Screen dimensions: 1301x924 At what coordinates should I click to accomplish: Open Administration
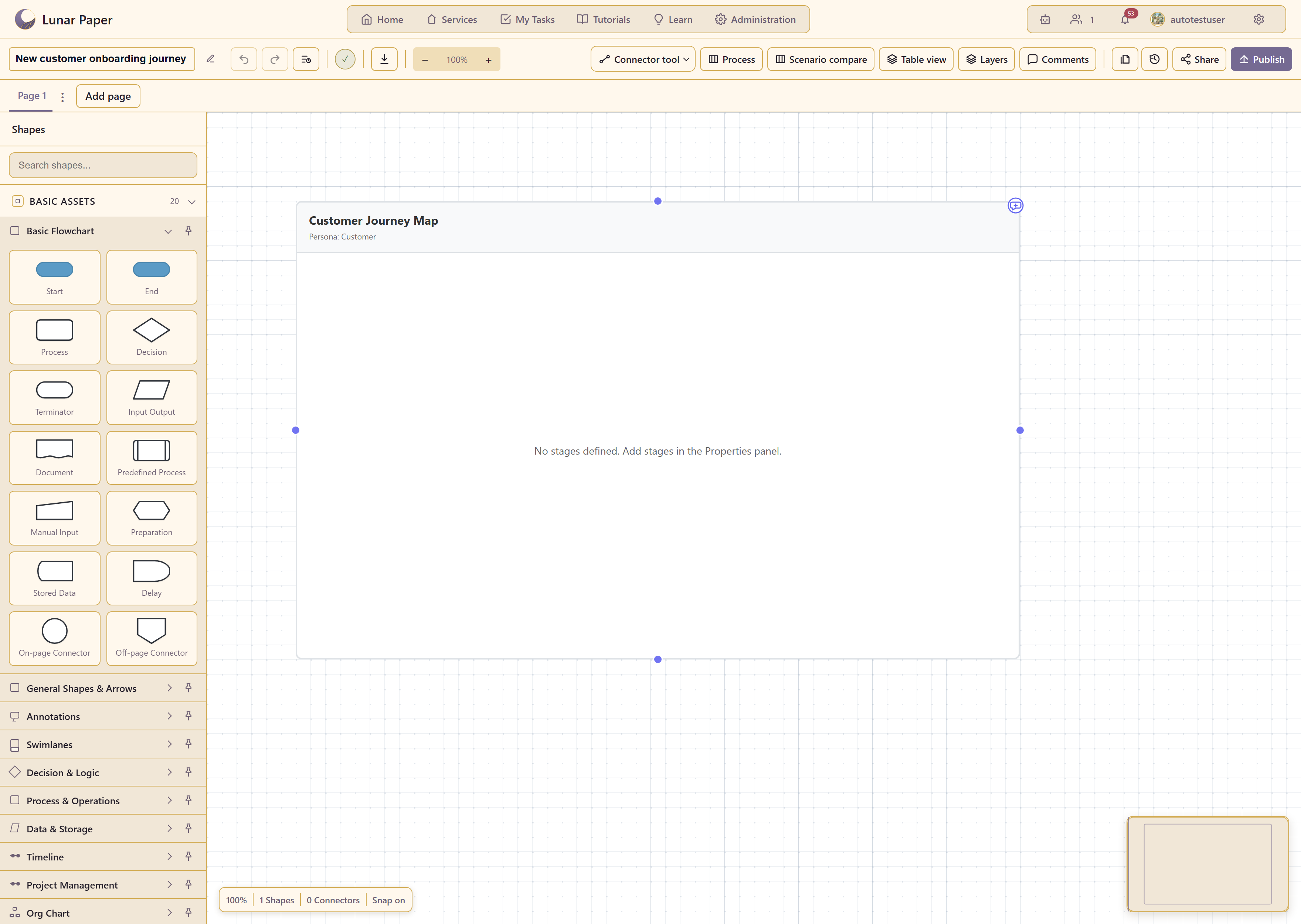pyautogui.click(x=755, y=19)
